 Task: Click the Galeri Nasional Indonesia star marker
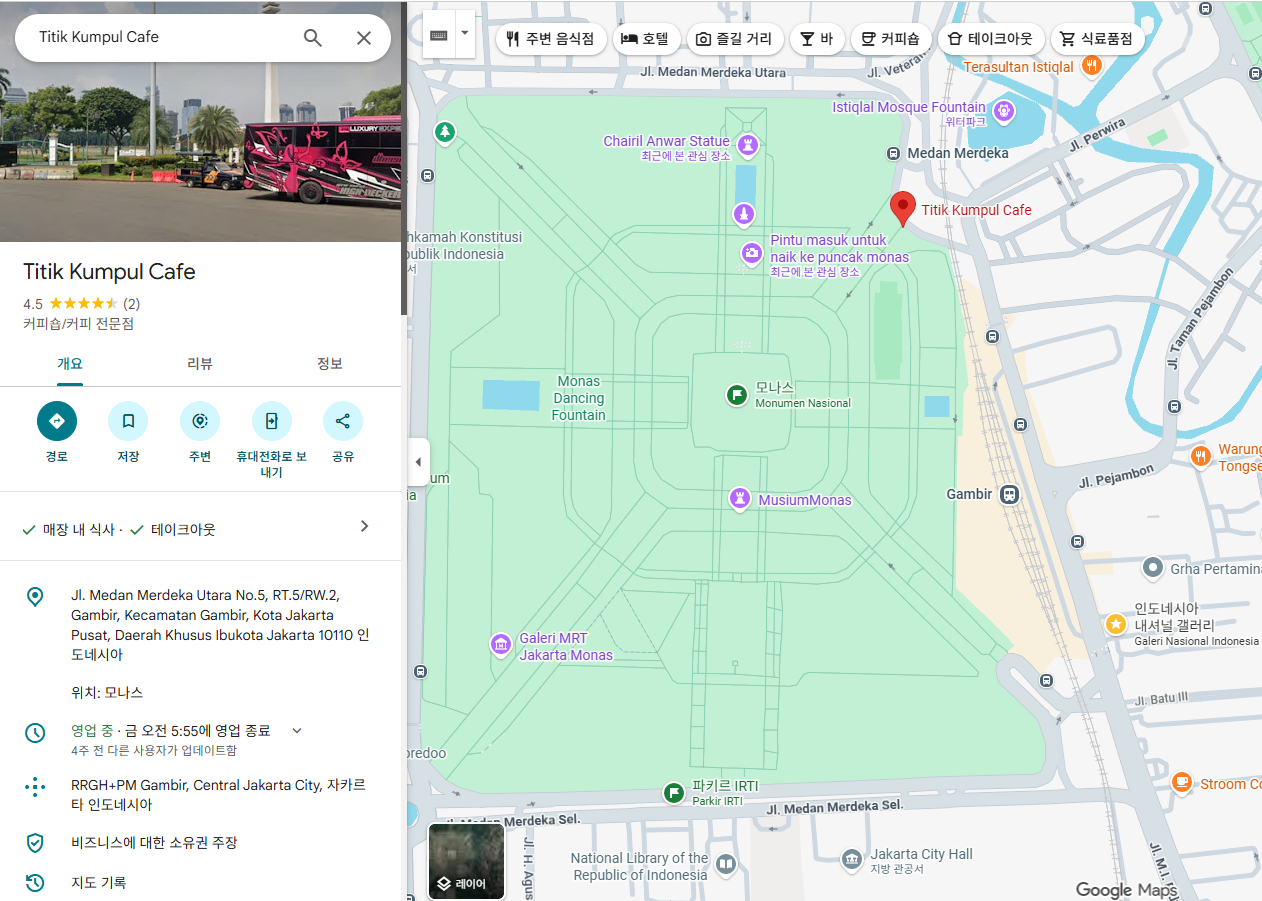point(1115,623)
